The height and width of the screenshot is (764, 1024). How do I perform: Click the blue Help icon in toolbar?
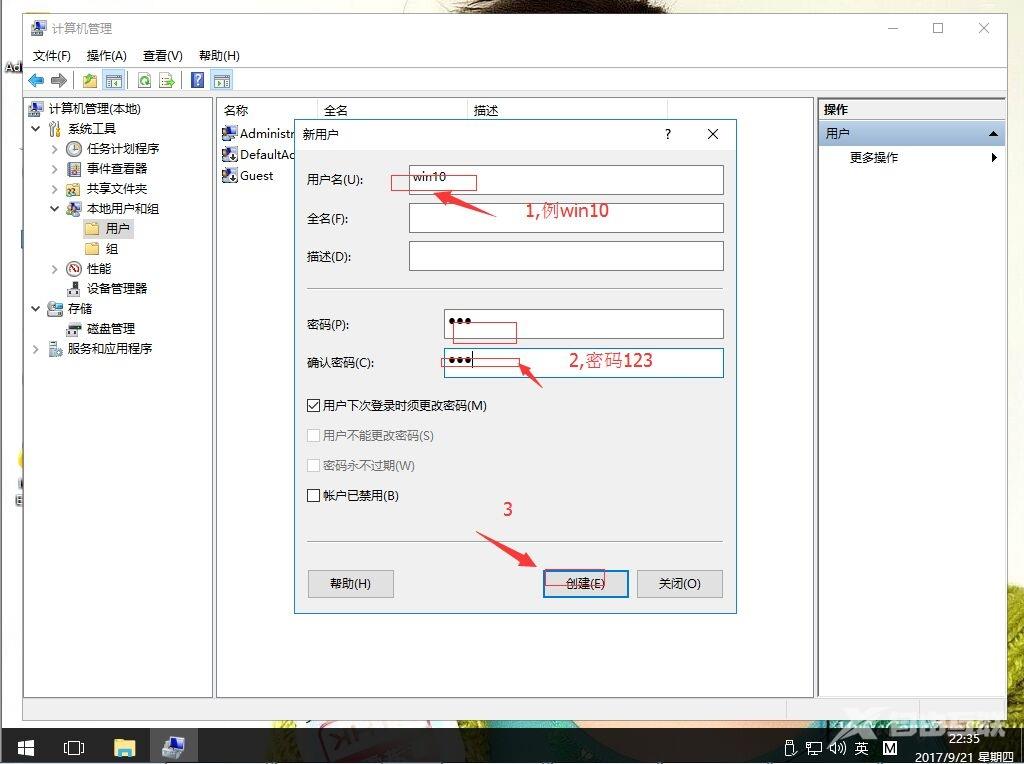pyautogui.click(x=198, y=81)
